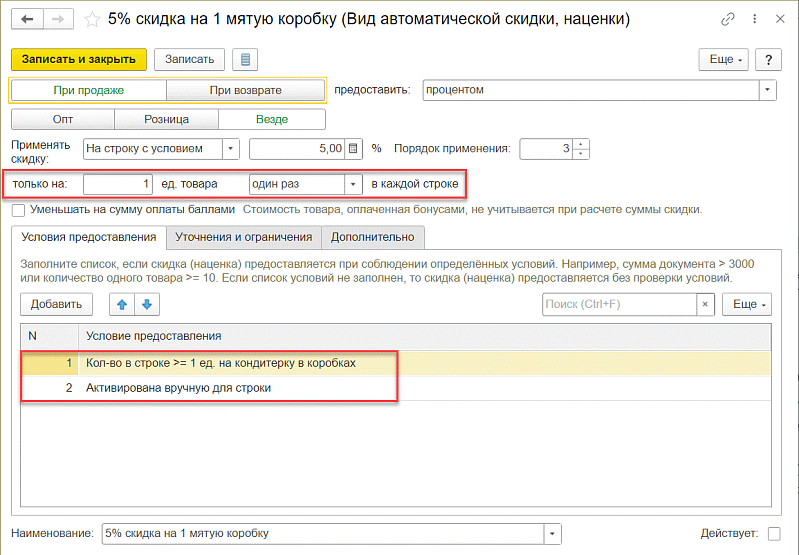The width and height of the screenshot is (799, 555).
Task: Clear the search field with x
Action: pyautogui.click(x=705, y=304)
